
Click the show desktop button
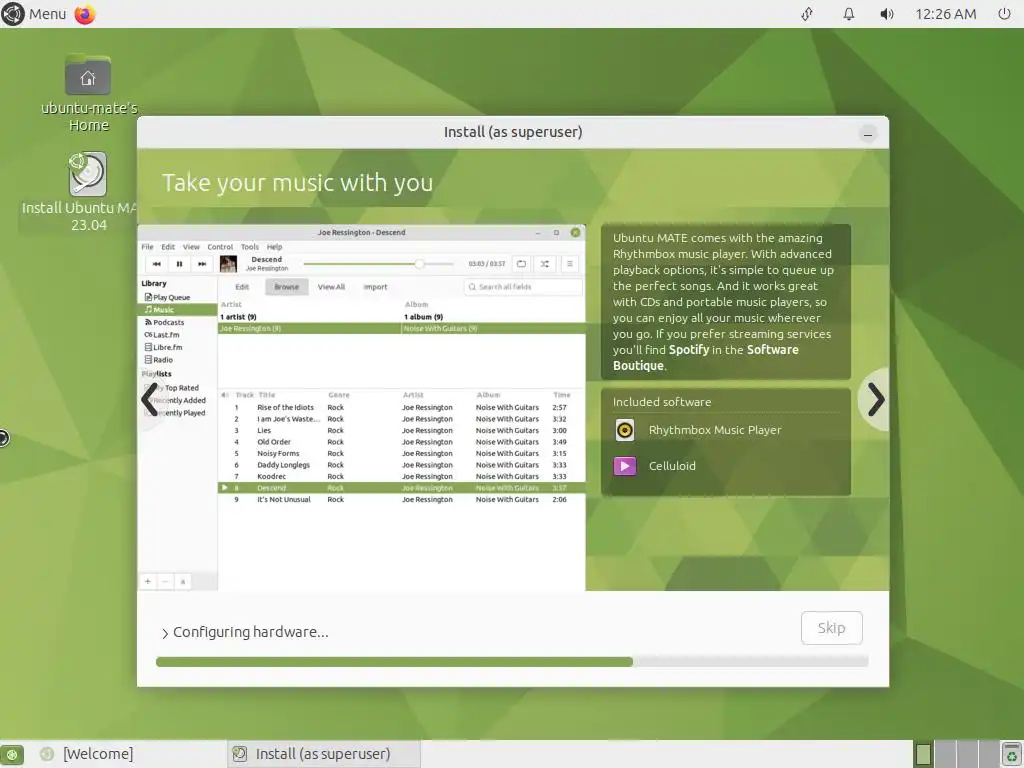(12, 755)
